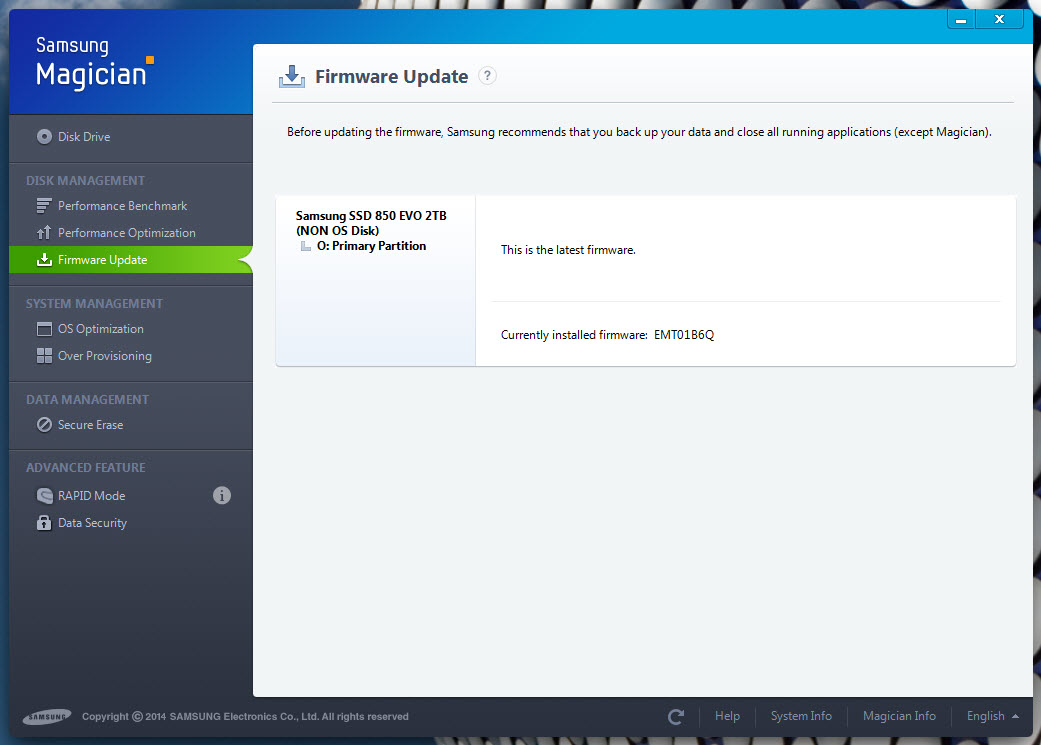Click the Disk Drive disc icon

pos(44,137)
